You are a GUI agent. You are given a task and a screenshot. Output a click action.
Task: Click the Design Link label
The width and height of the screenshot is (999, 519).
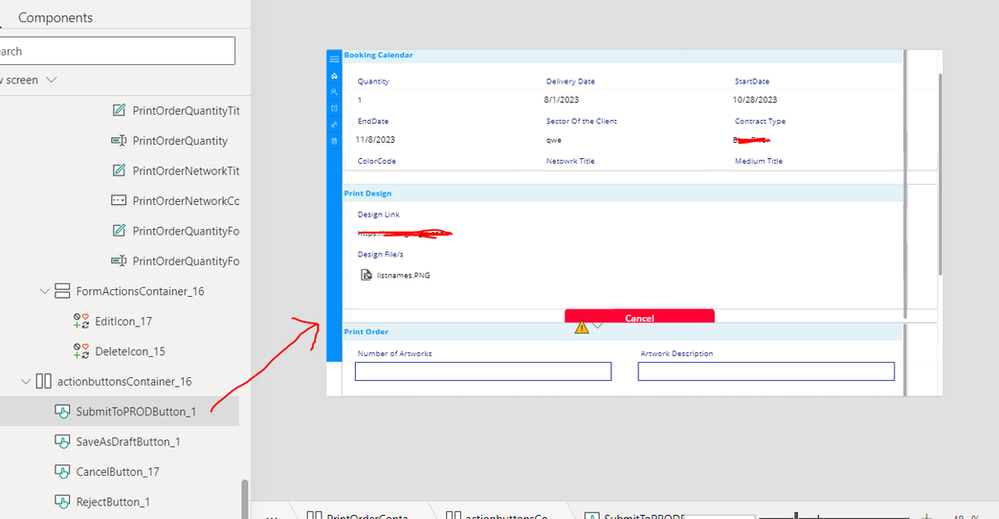(378, 215)
